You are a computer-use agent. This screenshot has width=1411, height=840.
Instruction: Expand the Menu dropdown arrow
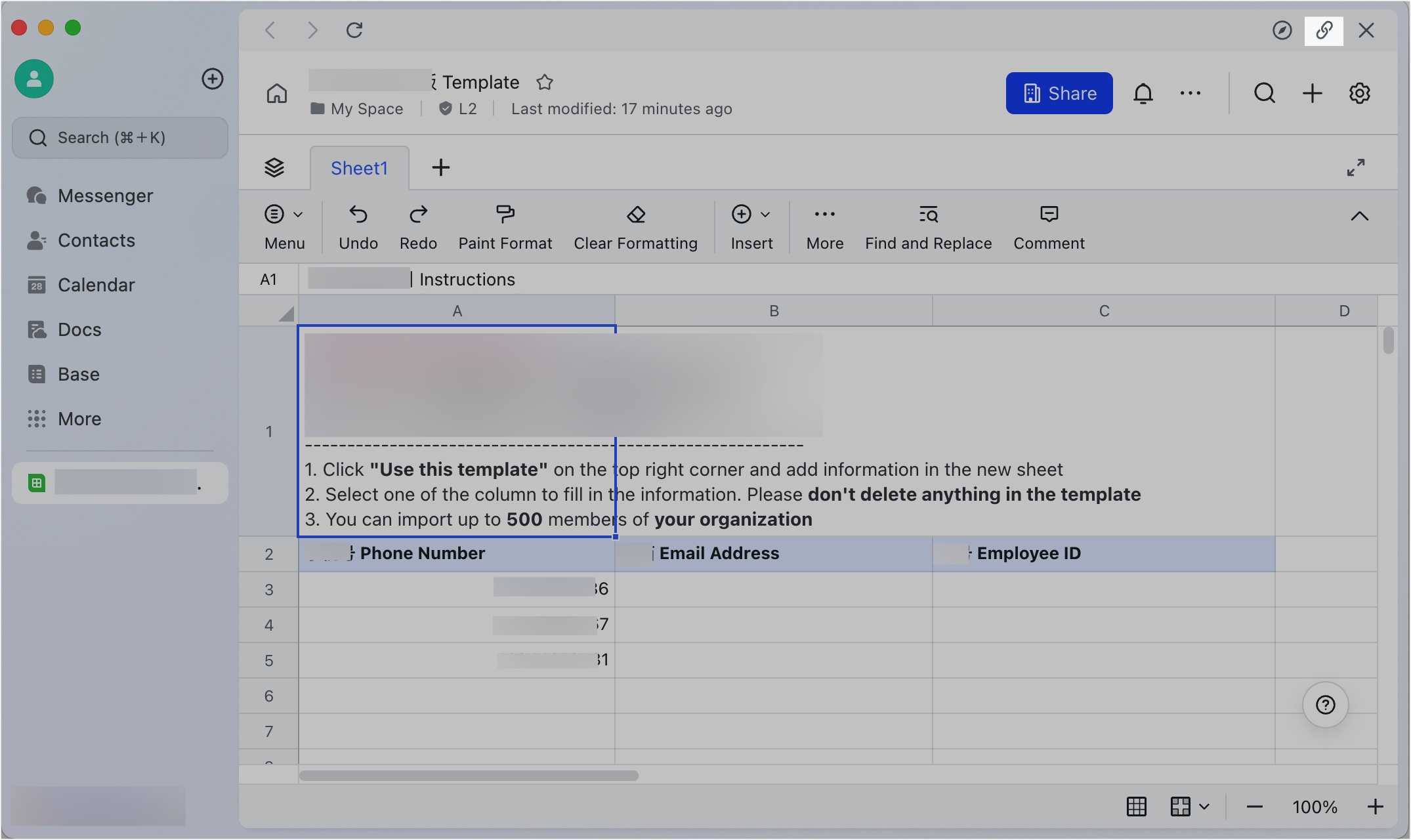(298, 215)
